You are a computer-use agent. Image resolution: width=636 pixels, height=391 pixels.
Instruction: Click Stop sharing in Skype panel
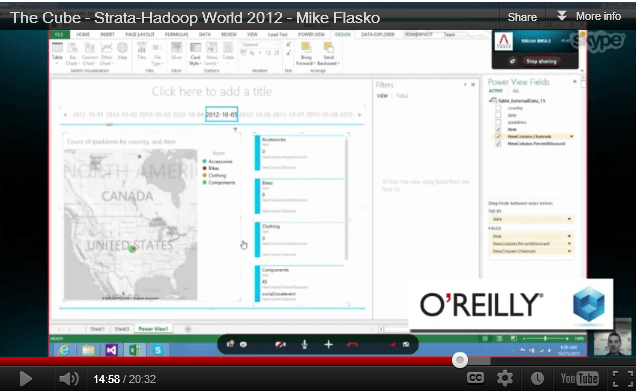click(x=541, y=61)
